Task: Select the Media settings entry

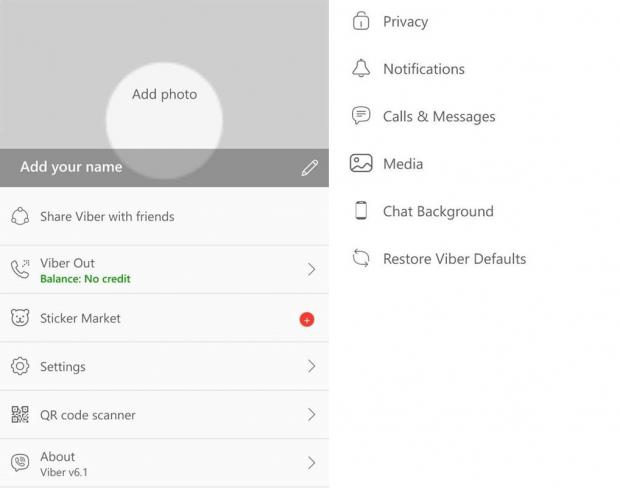Action: click(402, 164)
